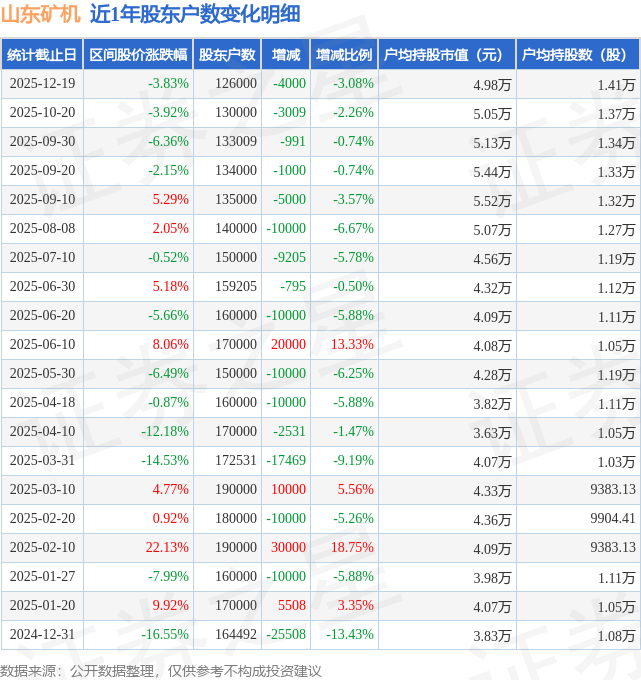Click the 172531 shareholder count cell
The image size is (641, 680).
tap(235, 461)
